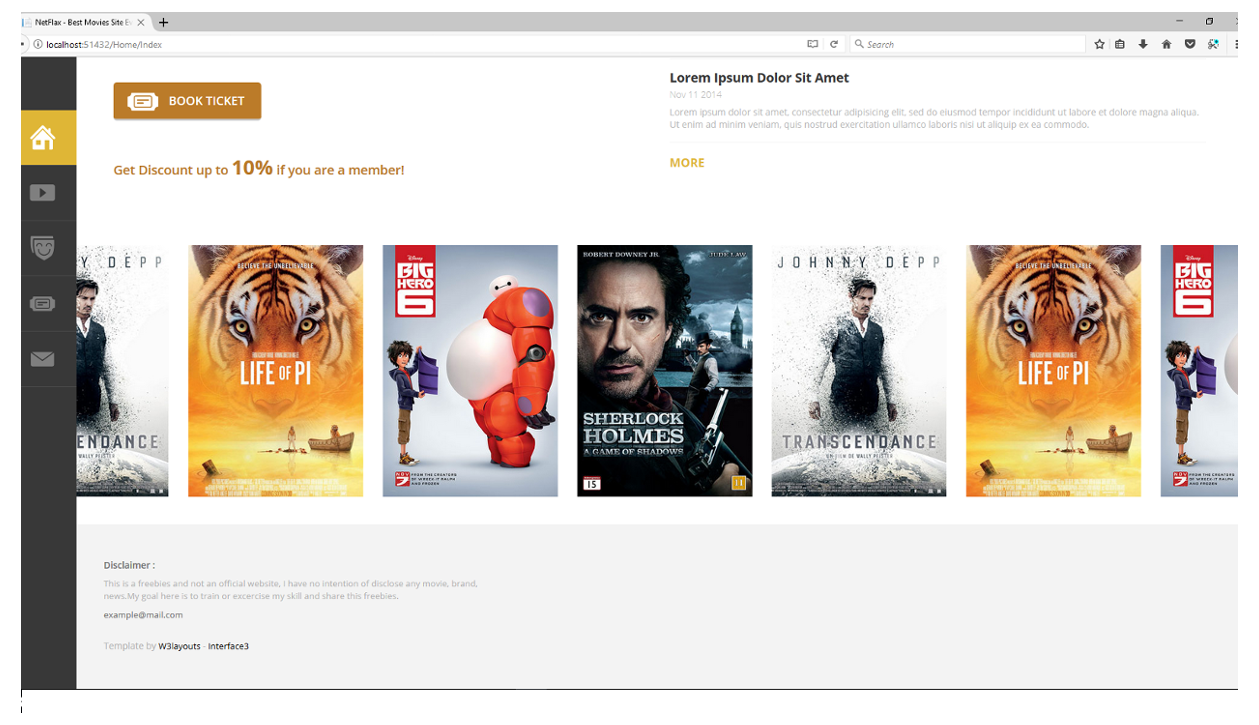1259x725 pixels.
Task: Click the magnifier icon in the Search box
Action: pos(859,44)
